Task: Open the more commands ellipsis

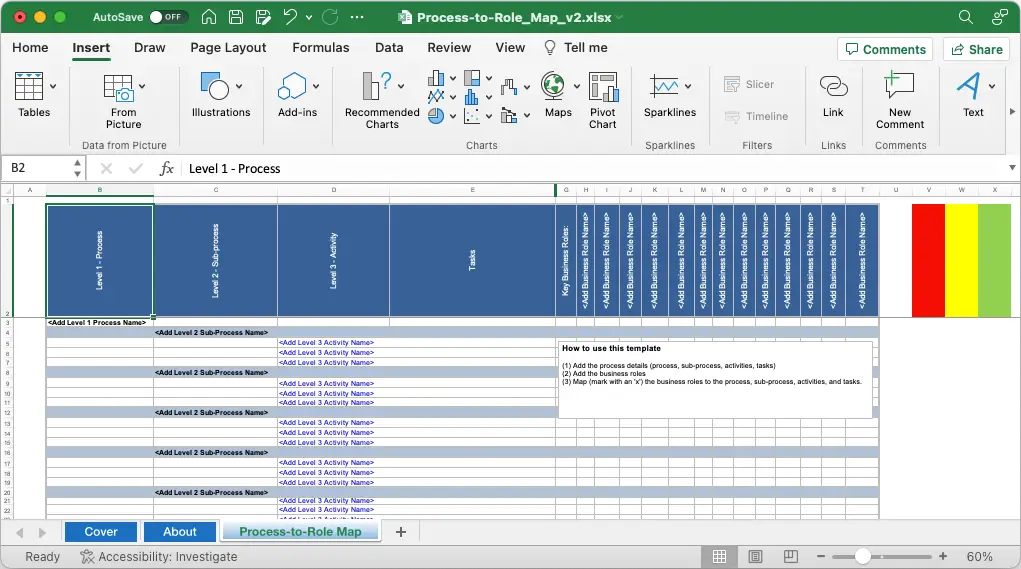Action: coord(357,17)
